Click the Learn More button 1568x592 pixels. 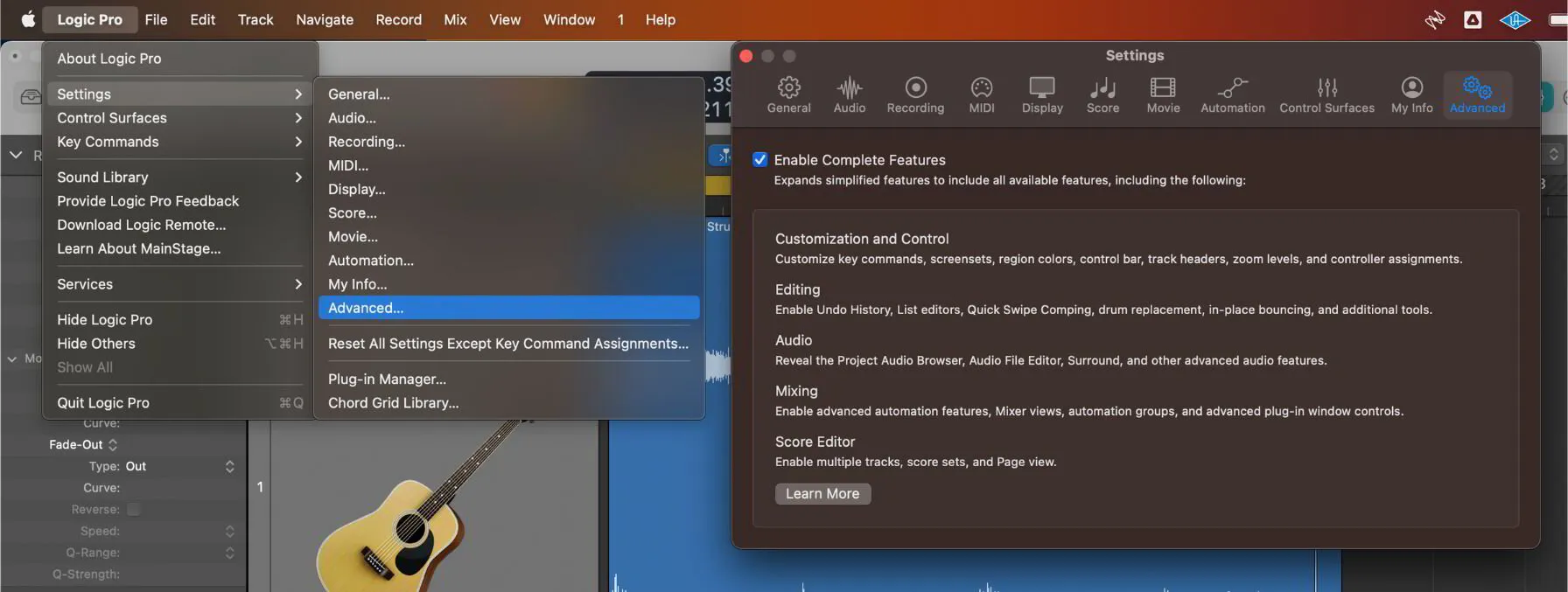[x=822, y=493]
